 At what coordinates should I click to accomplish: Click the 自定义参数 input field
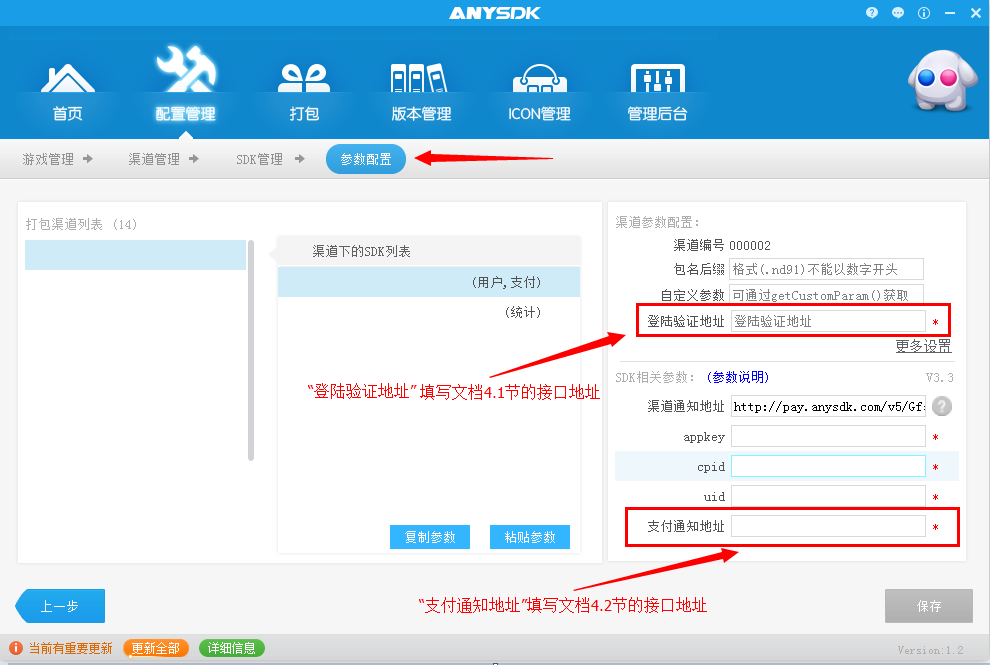tap(826, 295)
